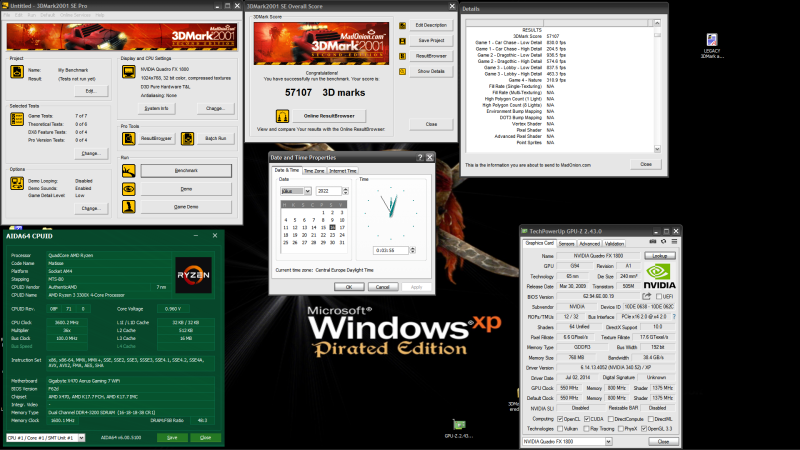
Task: Click the Selected Tests checklist icon
Action: [17, 119]
